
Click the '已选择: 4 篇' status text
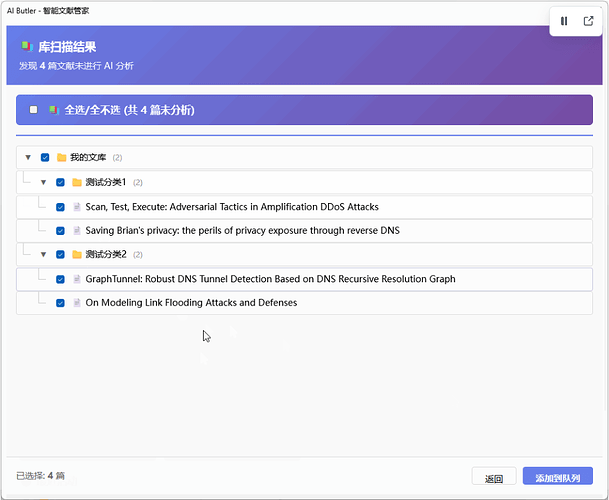tap(40, 476)
